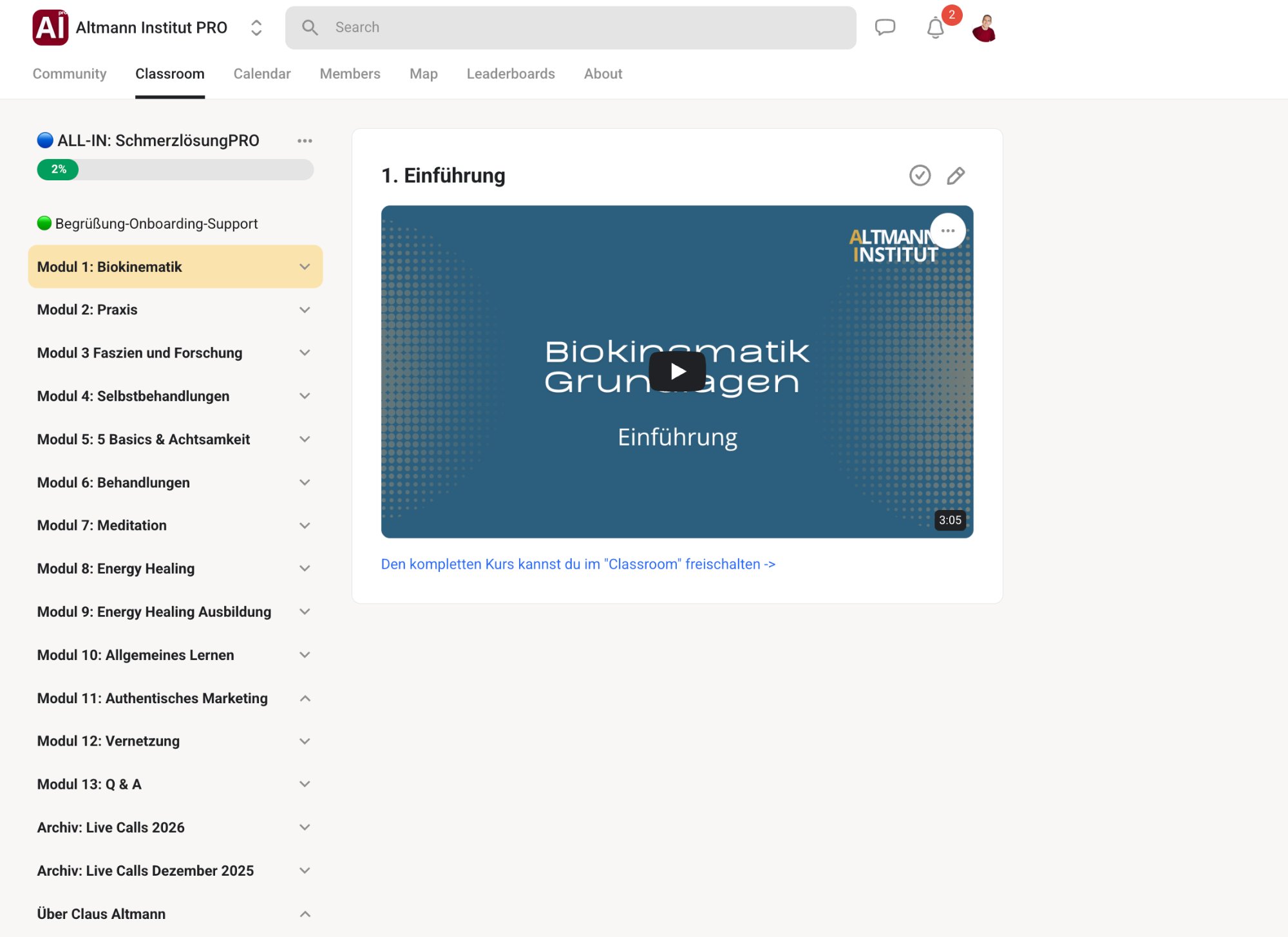Play the Biokinematik Grundlagen video
This screenshot has width=1288, height=937.
tap(677, 370)
